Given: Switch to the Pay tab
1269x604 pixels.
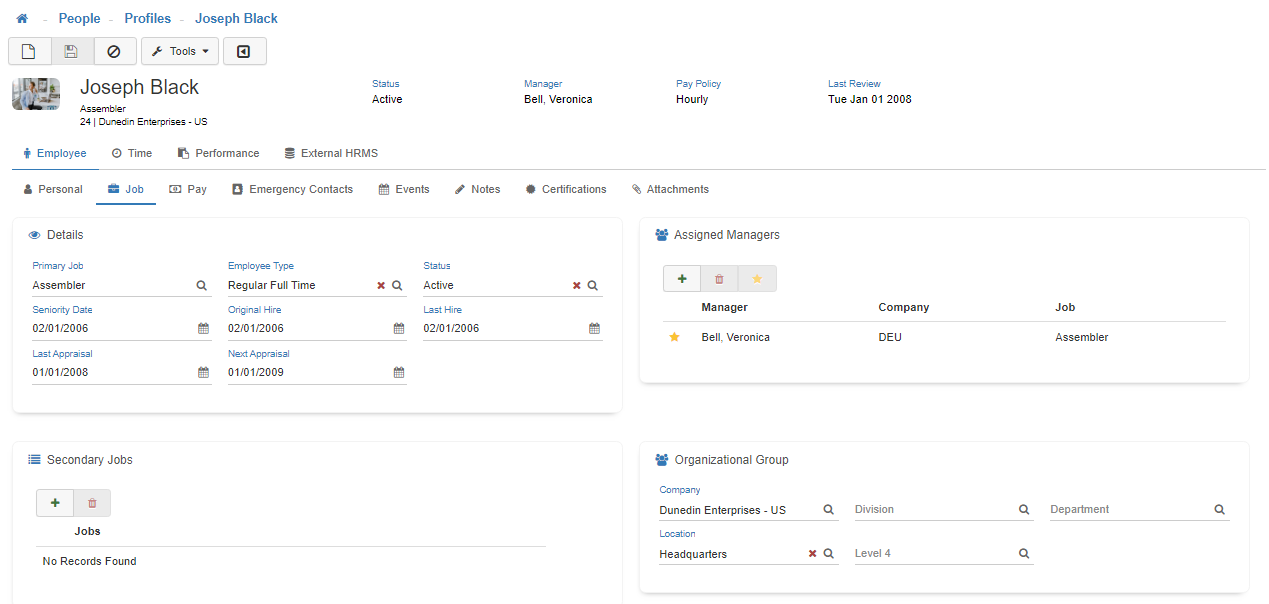Looking at the screenshot, I should pos(188,189).
